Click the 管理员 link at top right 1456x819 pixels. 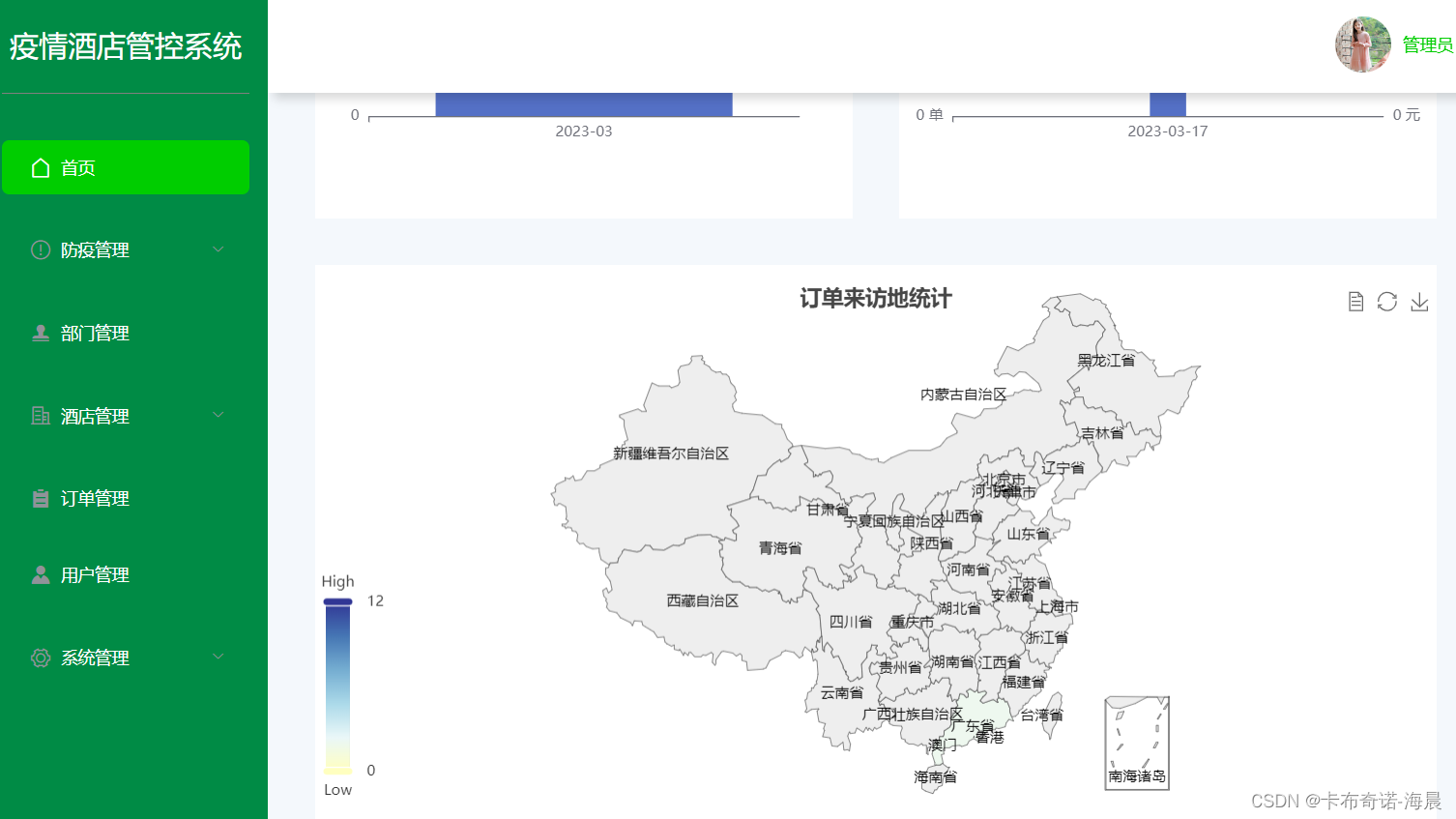click(1427, 44)
